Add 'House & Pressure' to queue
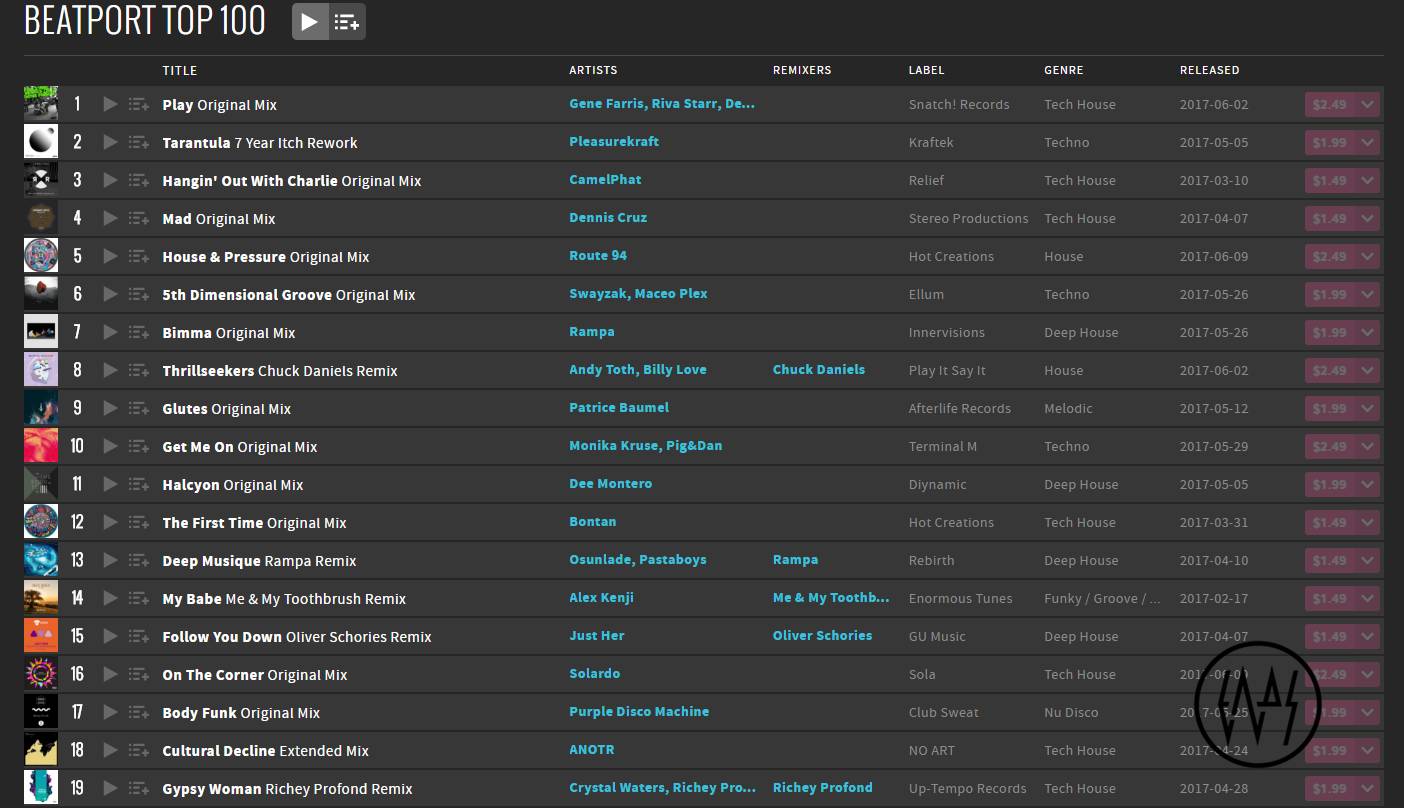 tap(138, 256)
